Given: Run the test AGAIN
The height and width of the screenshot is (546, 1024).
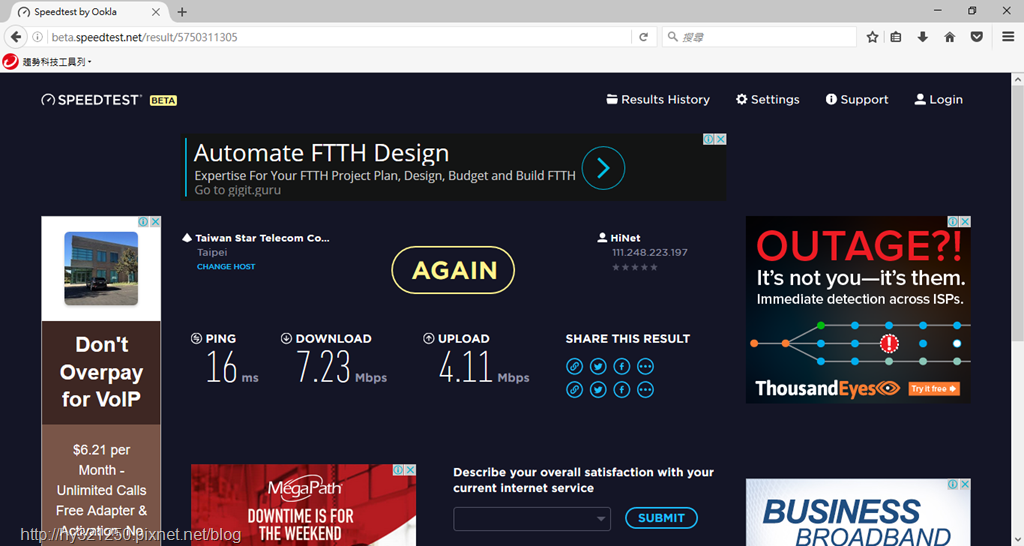Looking at the screenshot, I should [453, 270].
